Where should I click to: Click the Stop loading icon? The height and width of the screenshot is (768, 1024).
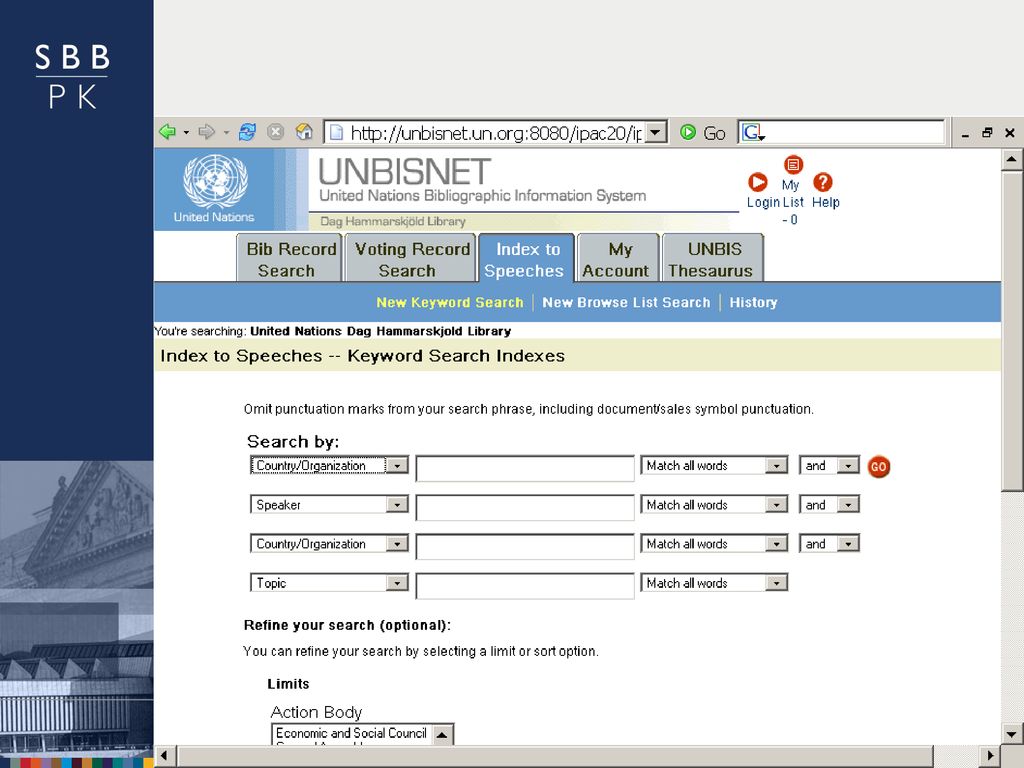(x=276, y=132)
